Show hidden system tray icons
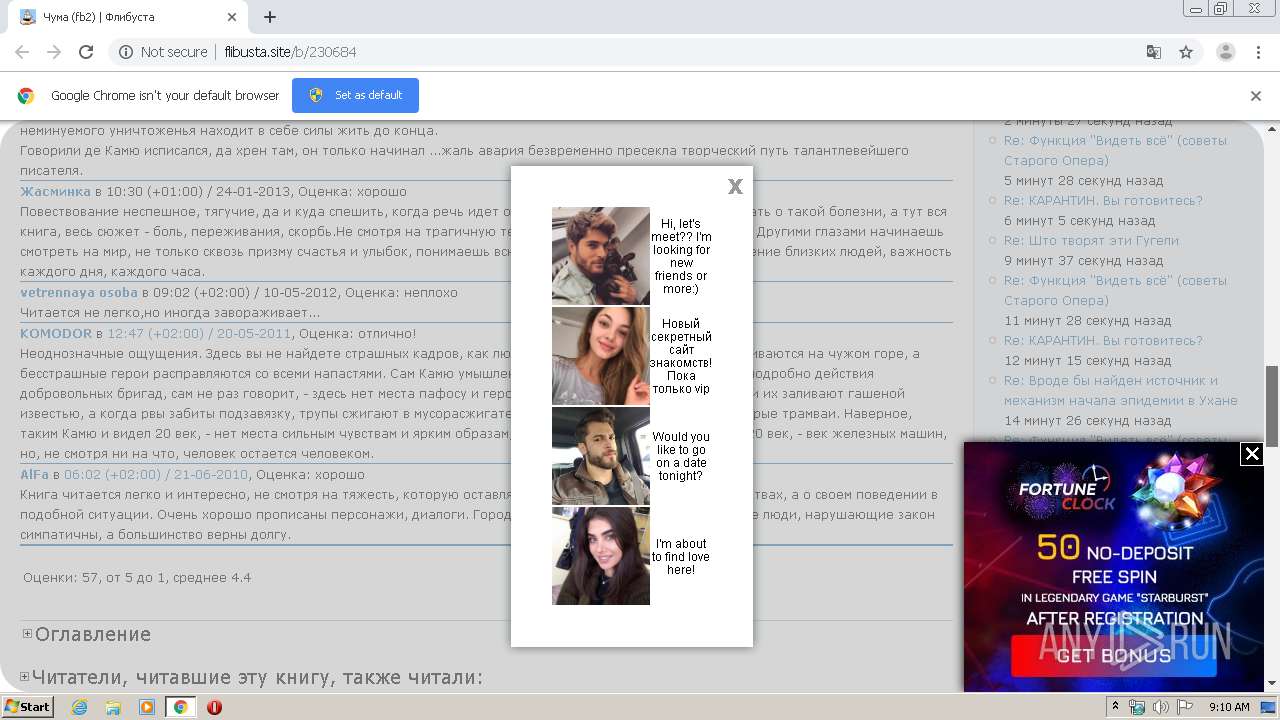This screenshot has height=720, width=1280. (1115, 707)
